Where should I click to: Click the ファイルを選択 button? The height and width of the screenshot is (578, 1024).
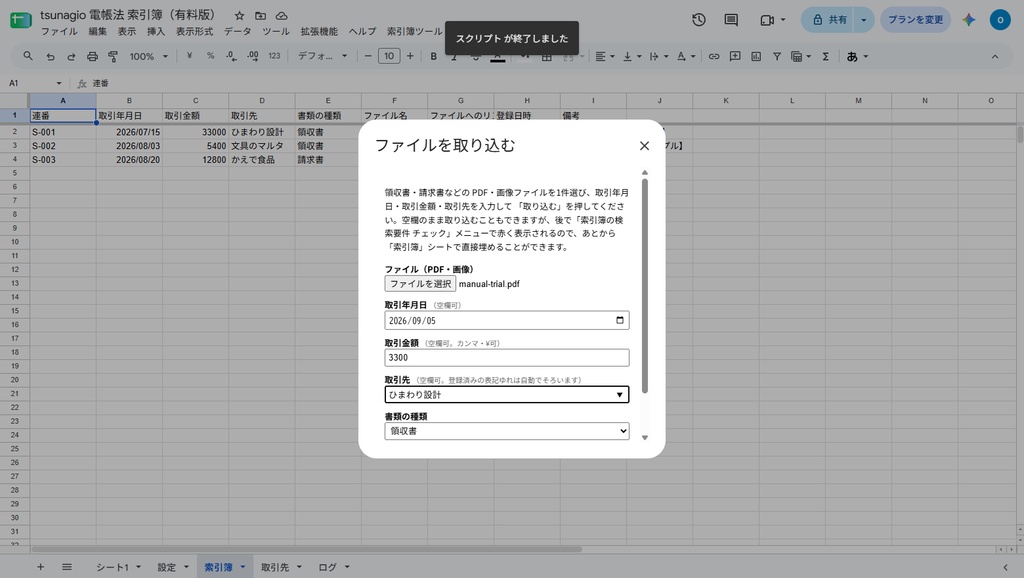(x=420, y=283)
